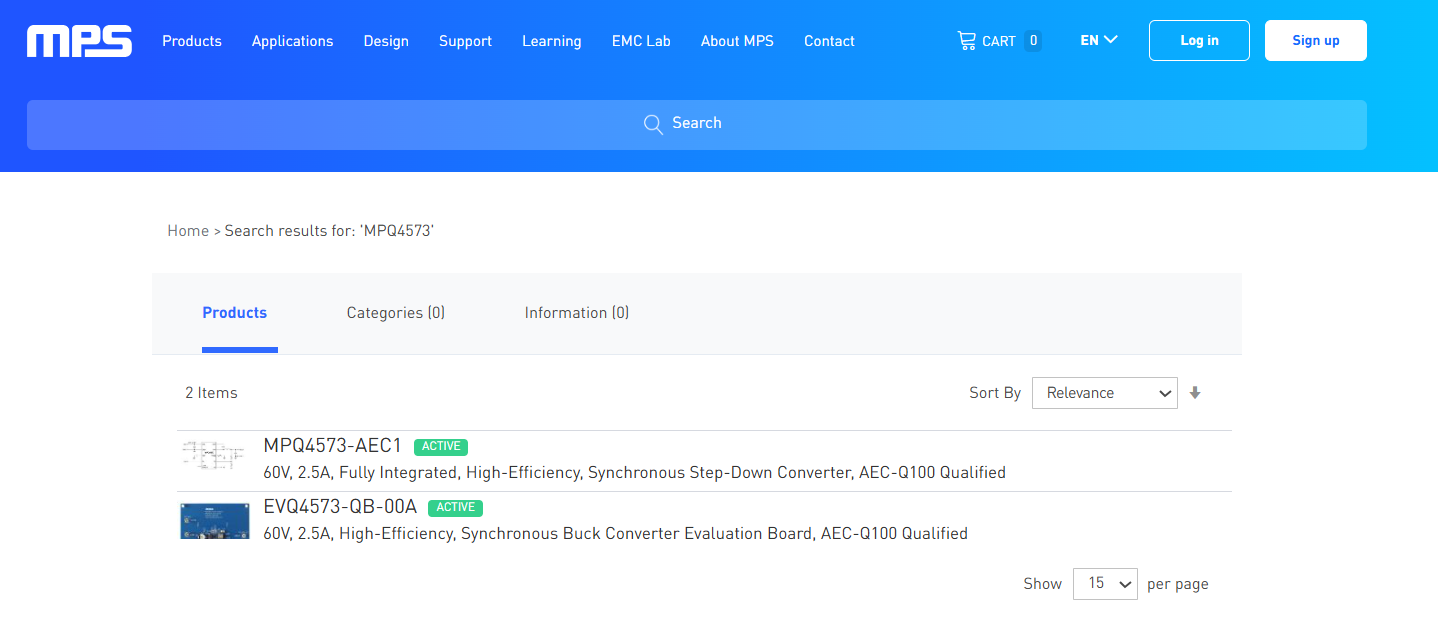This screenshot has height=638, width=1438.
Task: Open the Sort By Relevance dropdown
Action: click(x=1105, y=393)
